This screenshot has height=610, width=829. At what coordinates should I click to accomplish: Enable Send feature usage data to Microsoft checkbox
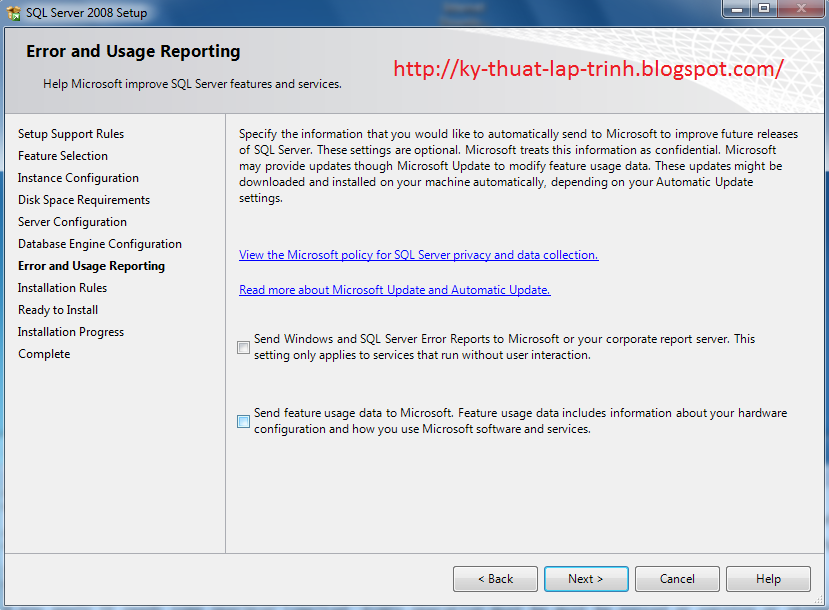243,421
